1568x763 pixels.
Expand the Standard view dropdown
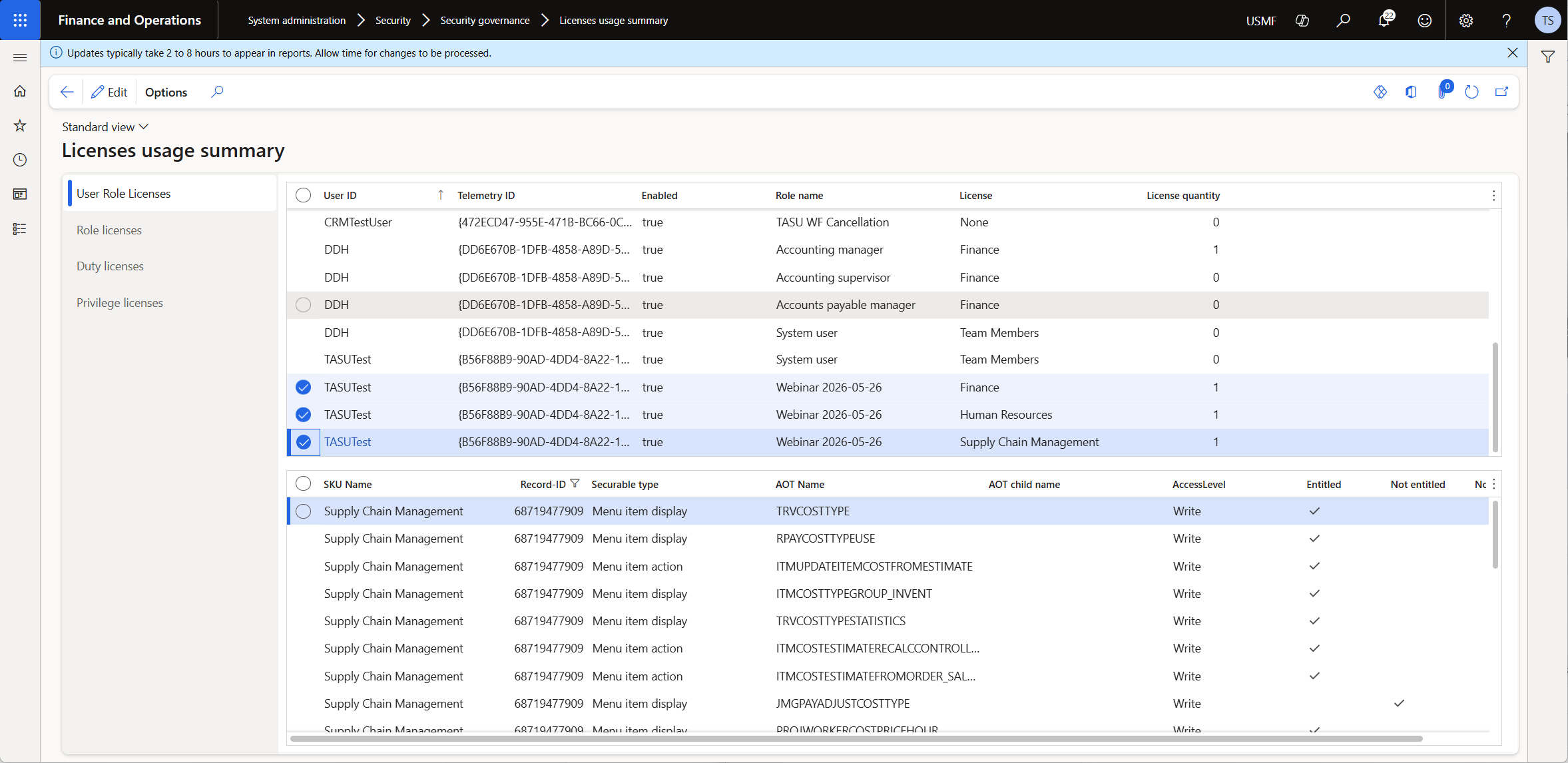105,127
